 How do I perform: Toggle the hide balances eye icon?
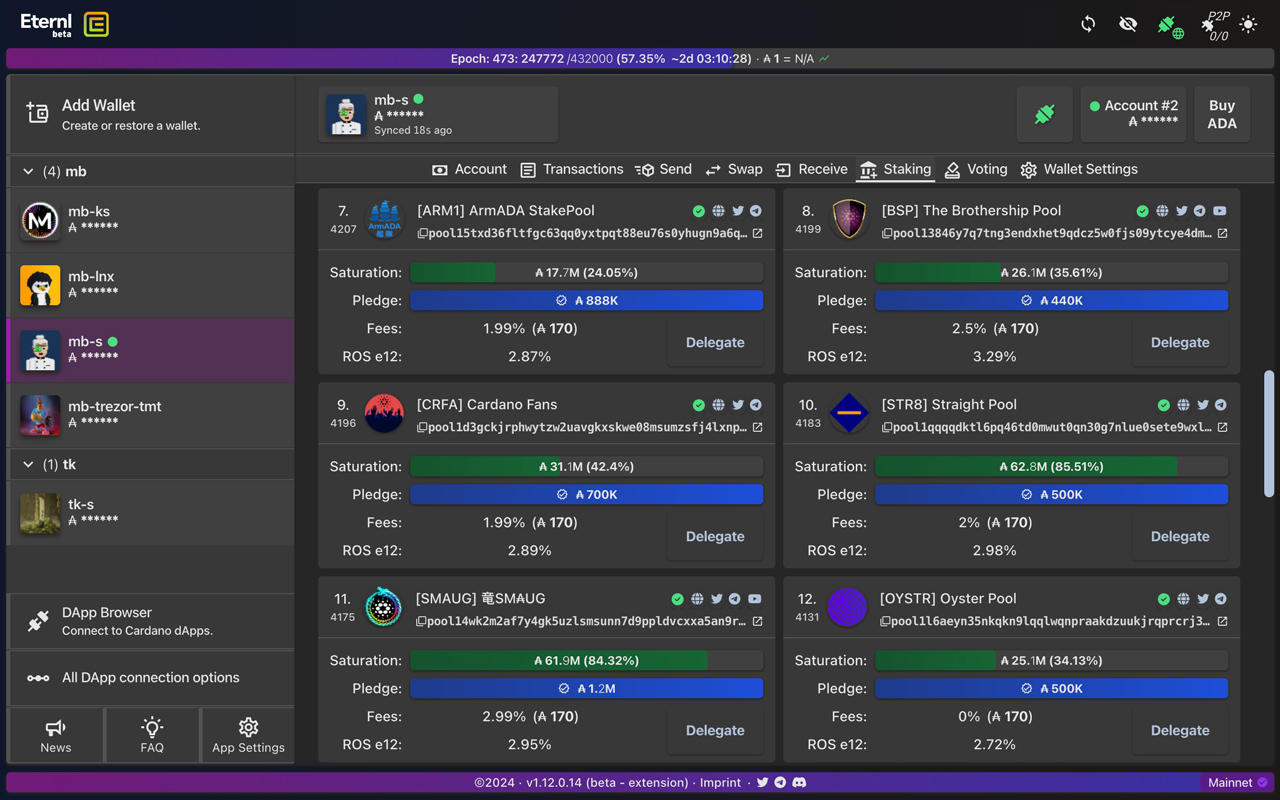1128,24
